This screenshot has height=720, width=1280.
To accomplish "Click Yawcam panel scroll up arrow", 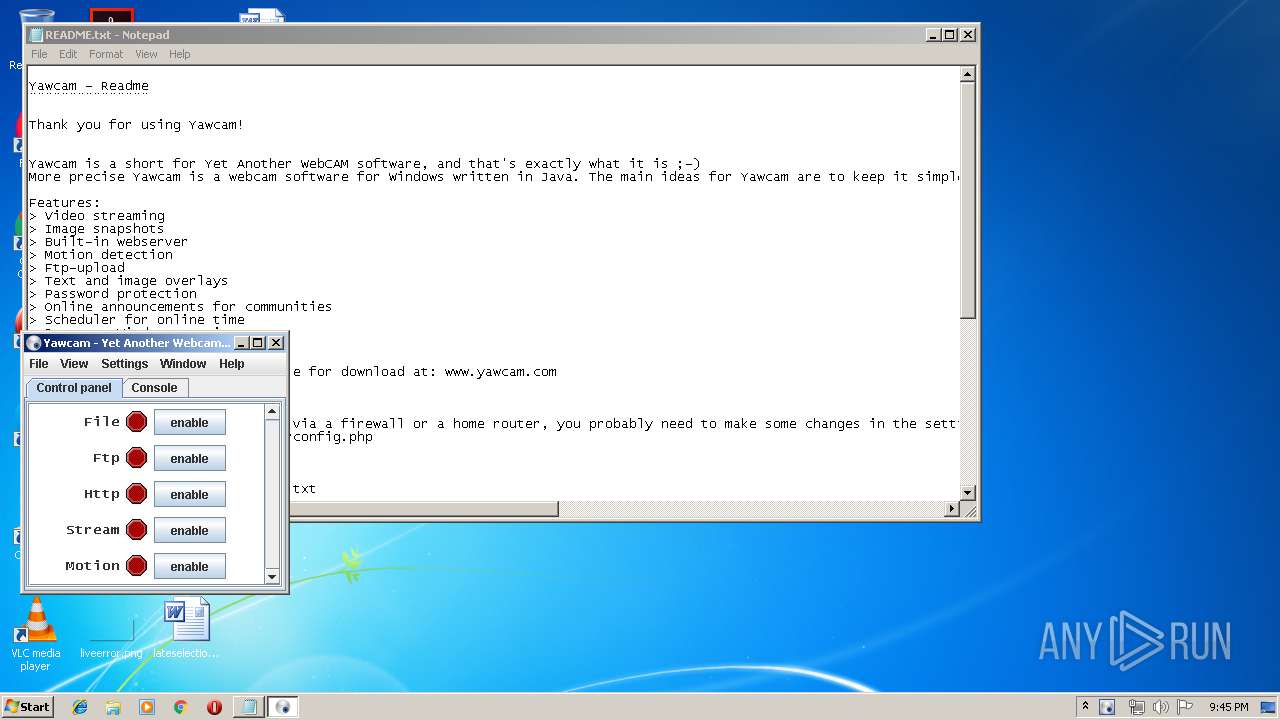I will tap(272, 411).
